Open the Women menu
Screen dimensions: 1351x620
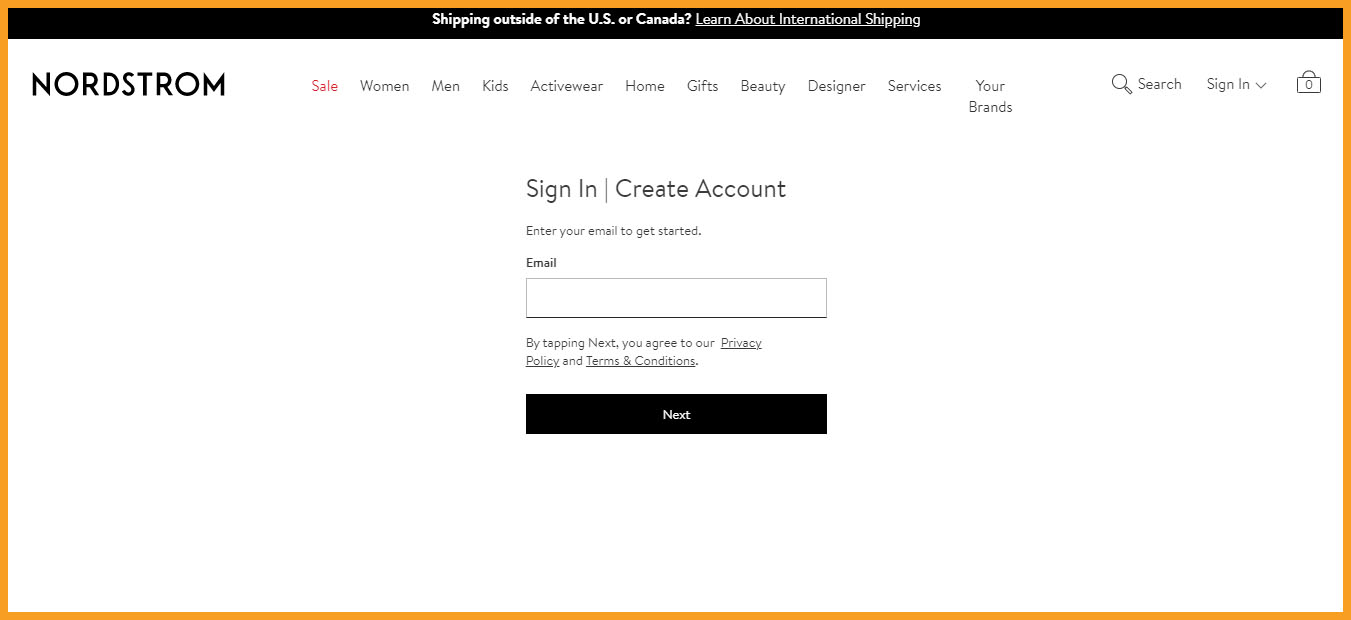(385, 86)
